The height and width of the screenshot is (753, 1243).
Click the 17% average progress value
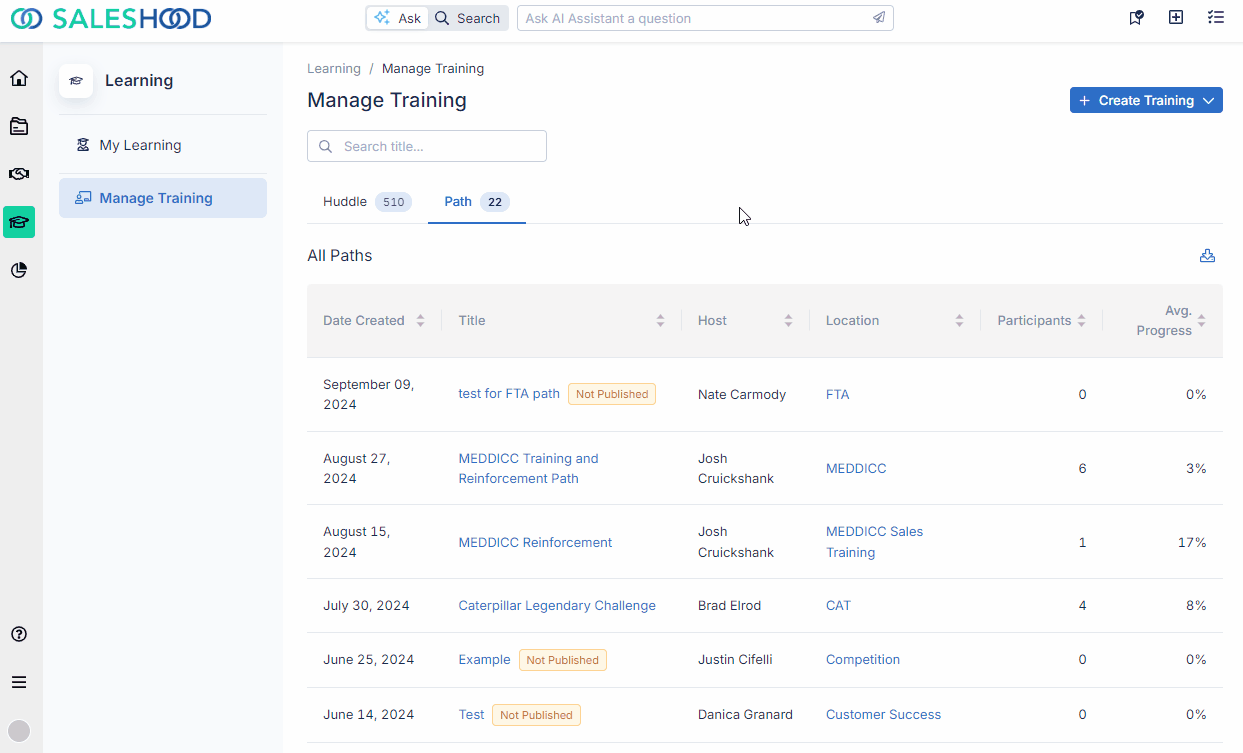pyautogui.click(x=1192, y=542)
